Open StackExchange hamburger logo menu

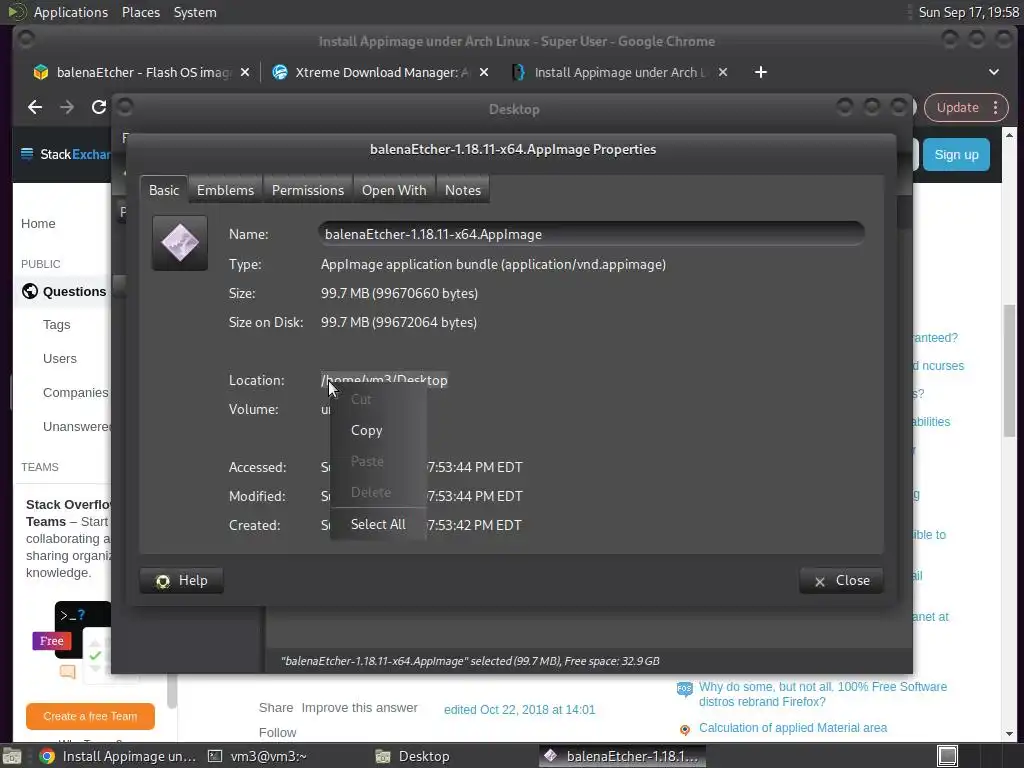(27, 154)
